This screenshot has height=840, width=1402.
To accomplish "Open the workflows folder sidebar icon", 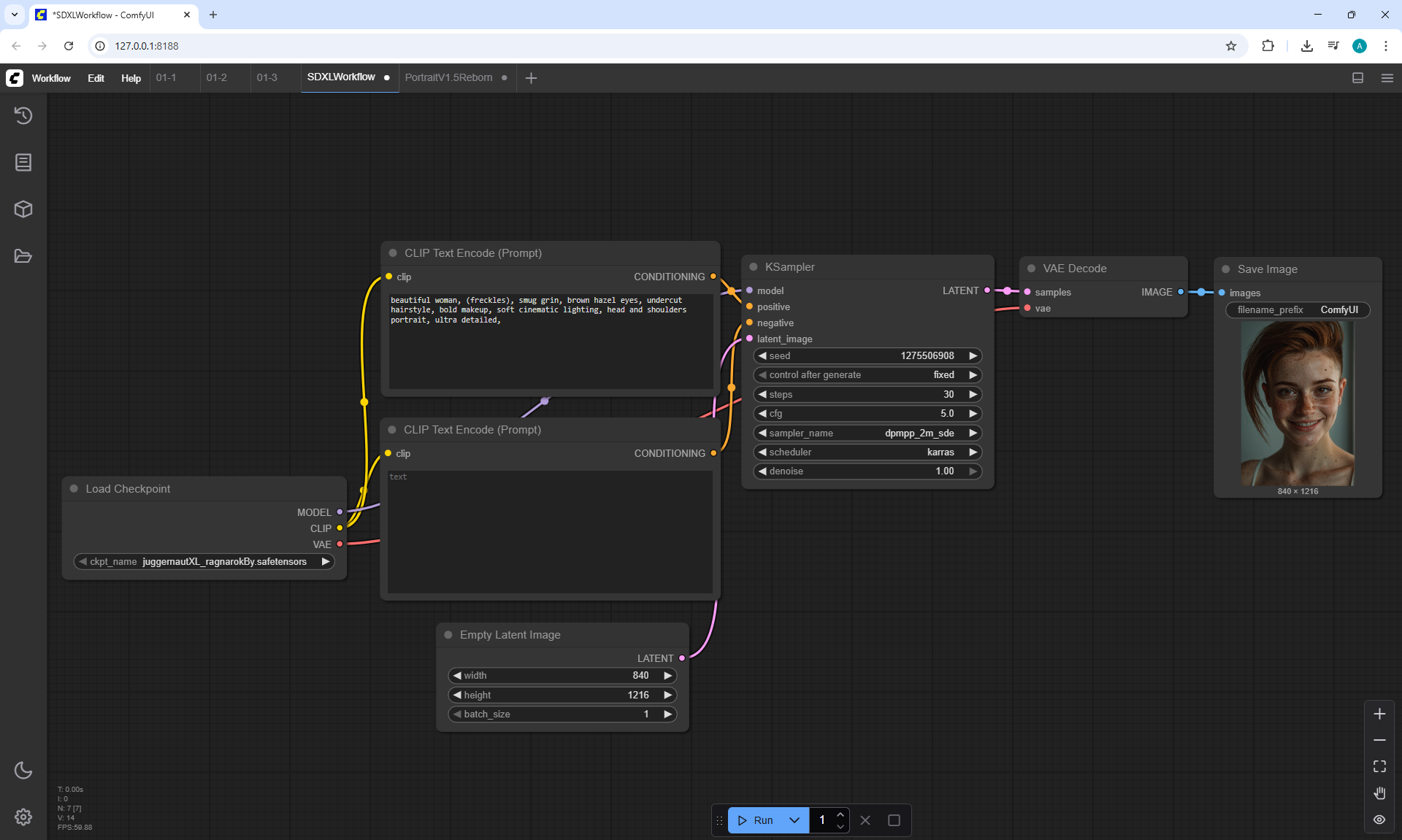I will coord(23,256).
